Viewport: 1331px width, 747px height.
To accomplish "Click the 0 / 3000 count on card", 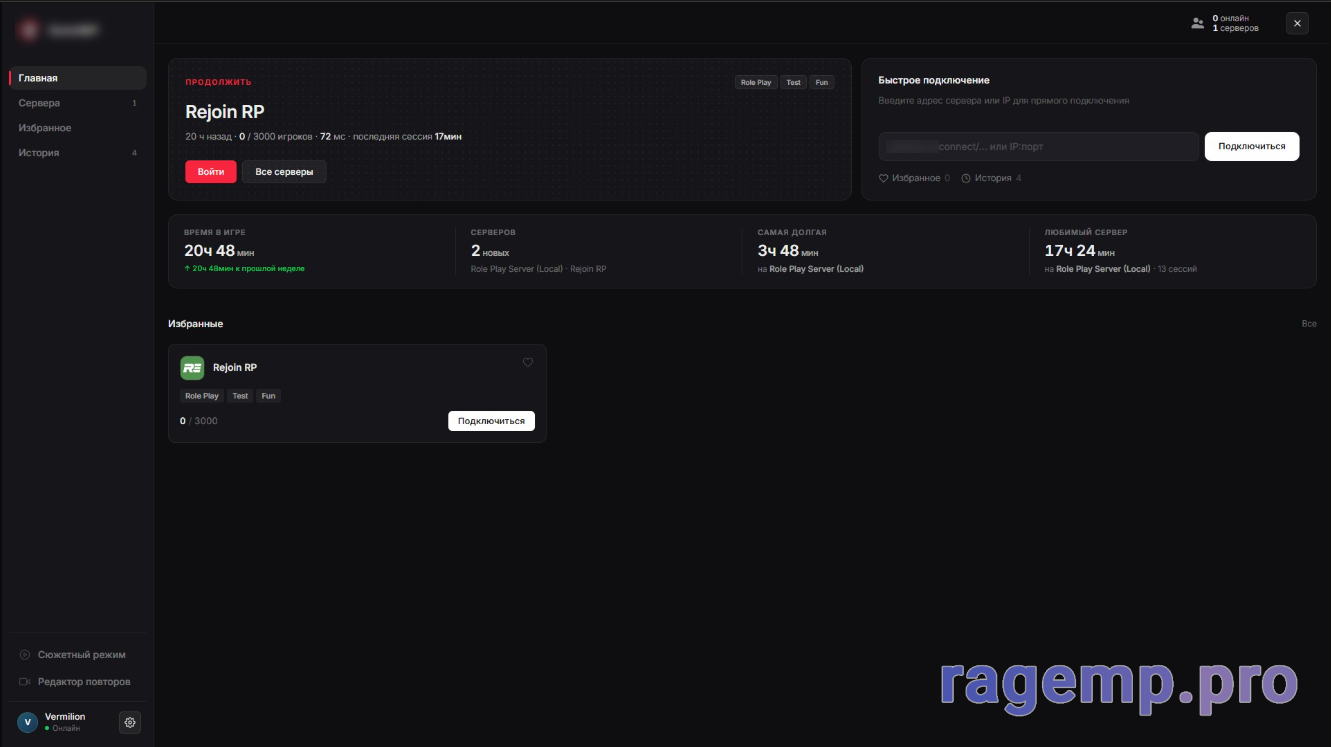I will (199, 421).
